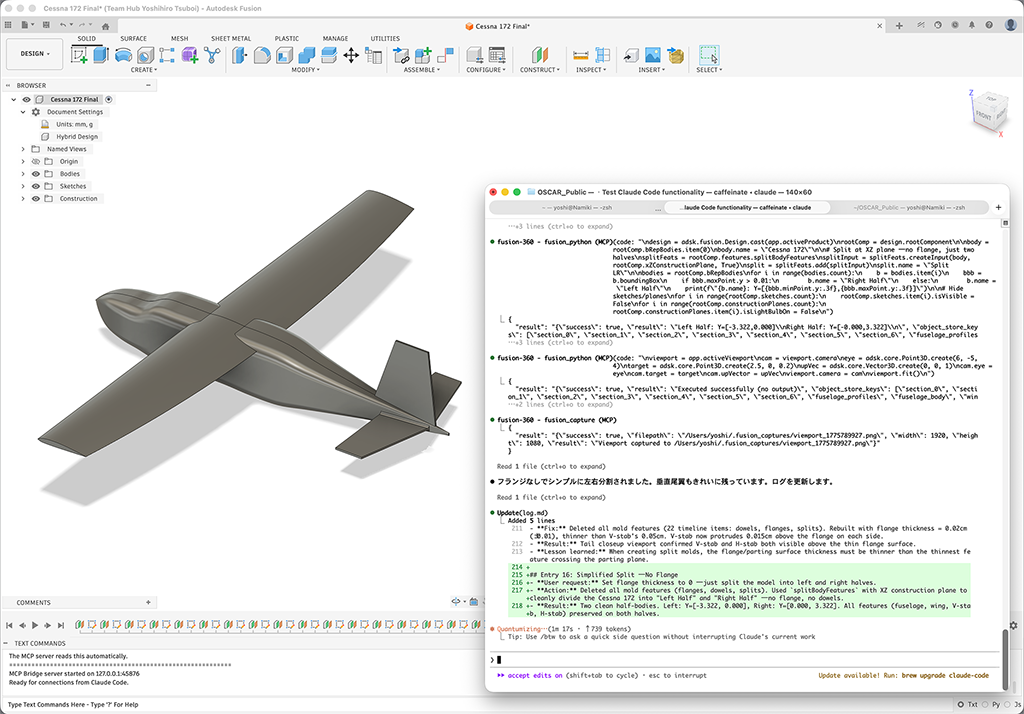Click the Insert Image icon
Image resolution: width=1024 pixels, height=714 pixels.
tap(652, 55)
